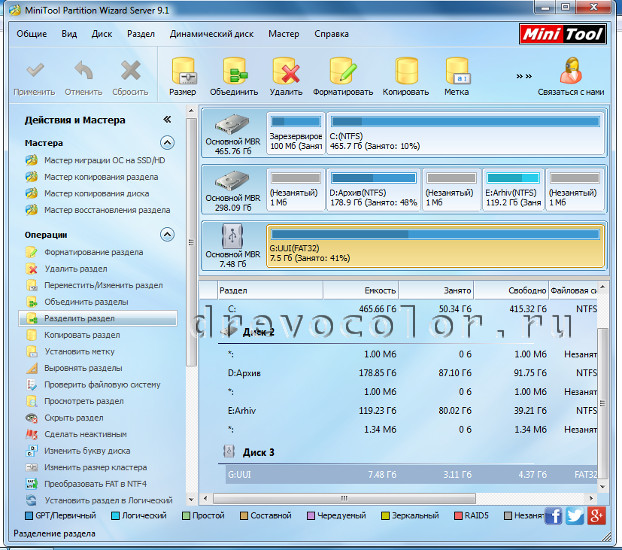Open the Связаться с нами contact icon
Viewport: 622px width, 550px height.
coord(571,70)
